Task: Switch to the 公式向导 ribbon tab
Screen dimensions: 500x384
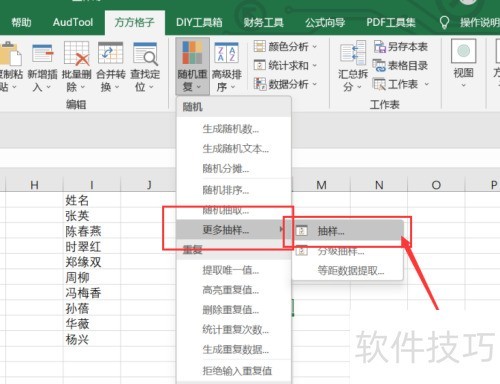Action: pyautogui.click(x=325, y=23)
